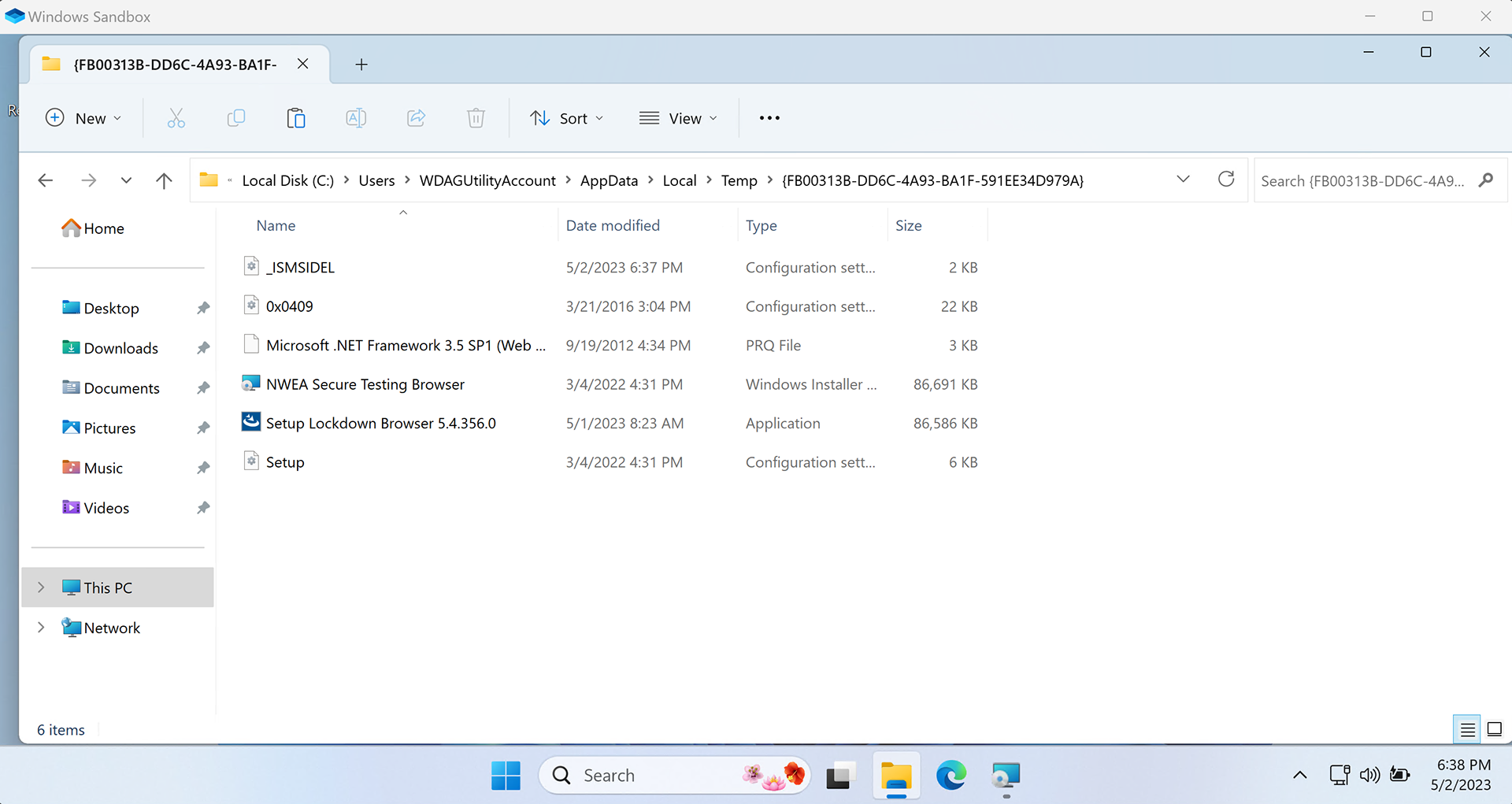Switch to details view layout

click(1468, 730)
